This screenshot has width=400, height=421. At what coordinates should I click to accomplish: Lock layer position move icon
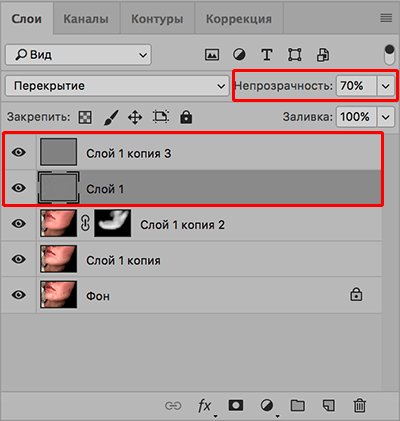(x=135, y=117)
